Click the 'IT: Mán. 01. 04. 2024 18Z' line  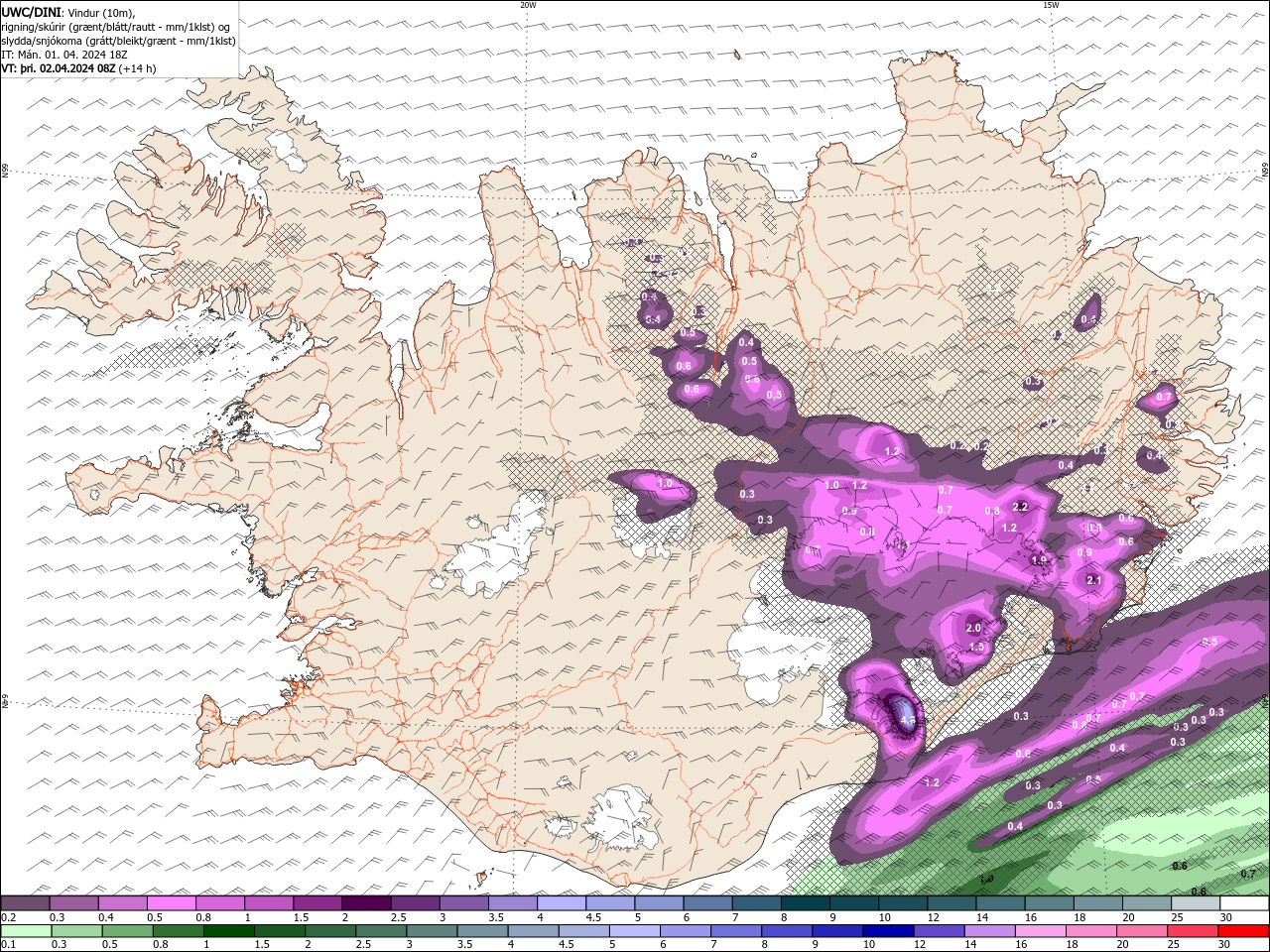coord(64,55)
